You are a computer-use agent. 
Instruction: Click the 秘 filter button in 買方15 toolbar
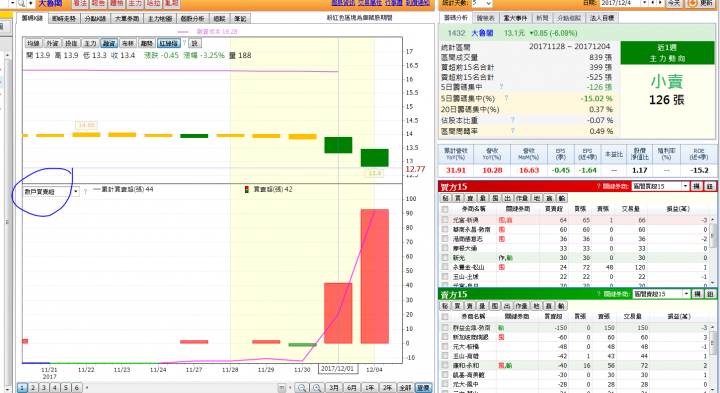pos(445,198)
